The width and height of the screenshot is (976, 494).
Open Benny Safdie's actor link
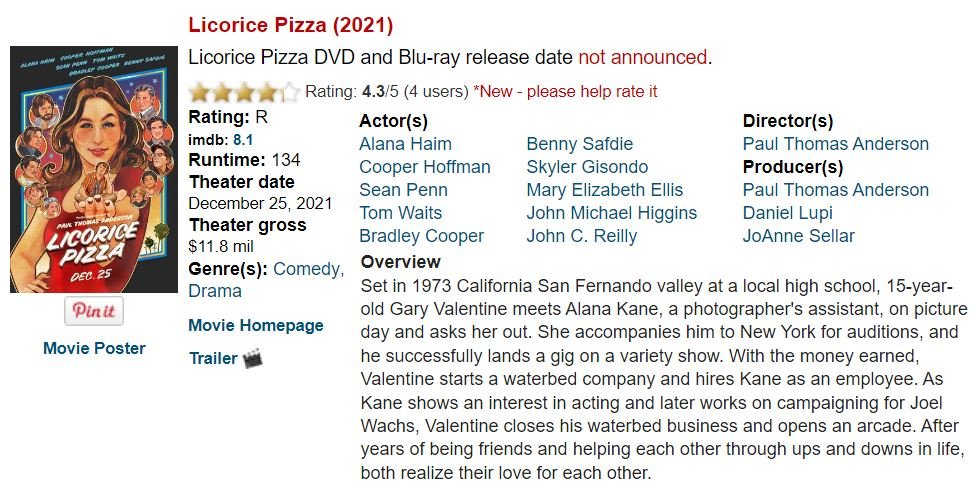pyautogui.click(x=580, y=144)
